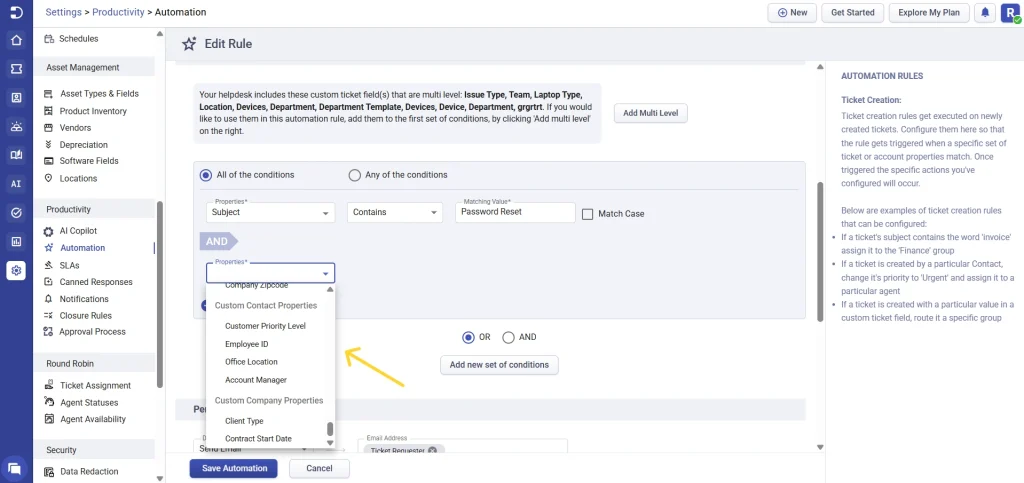
Task: Open the chat bubble icon at bottom left
Action: click(x=14, y=468)
